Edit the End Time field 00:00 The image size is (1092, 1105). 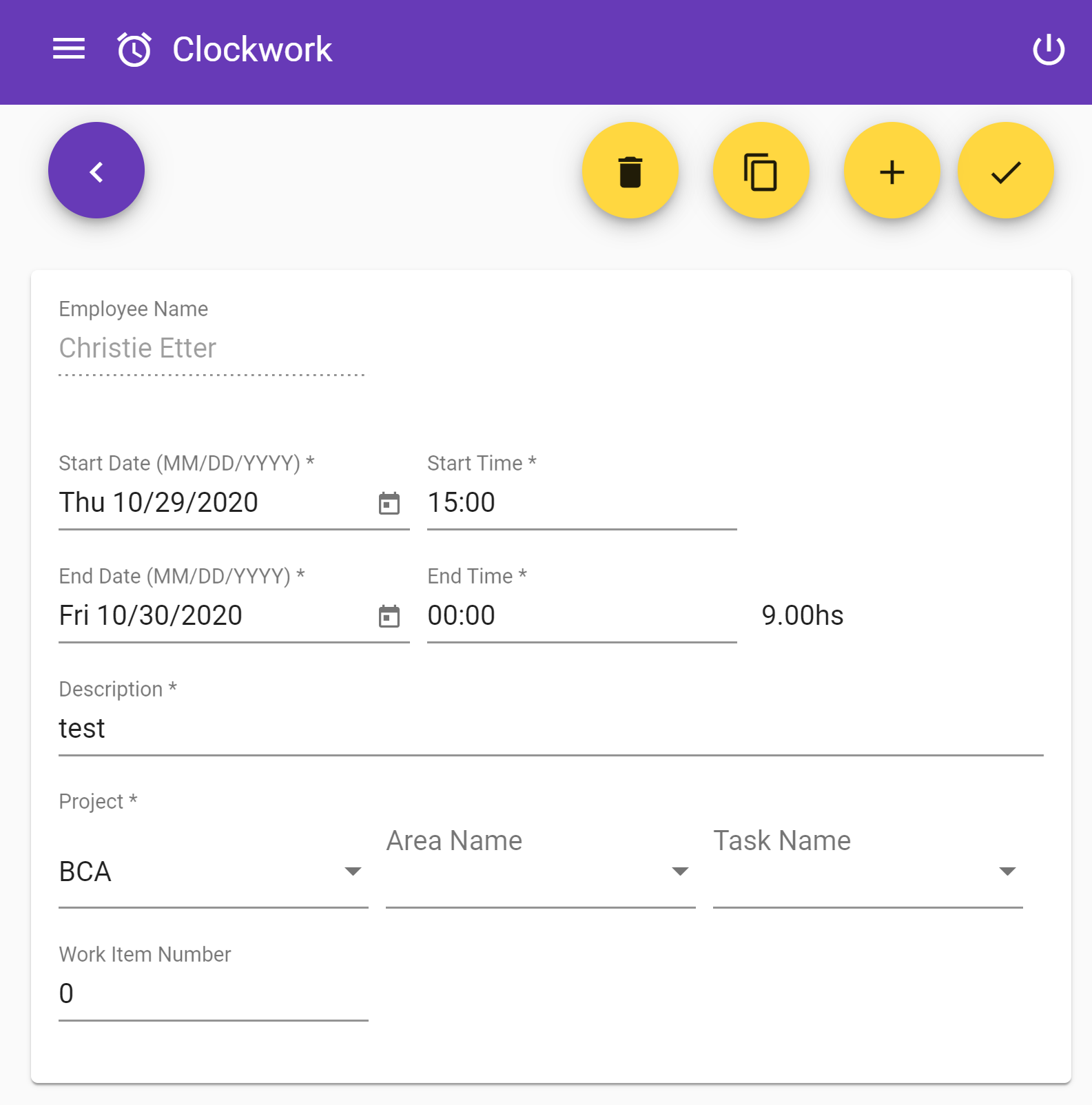582,616
